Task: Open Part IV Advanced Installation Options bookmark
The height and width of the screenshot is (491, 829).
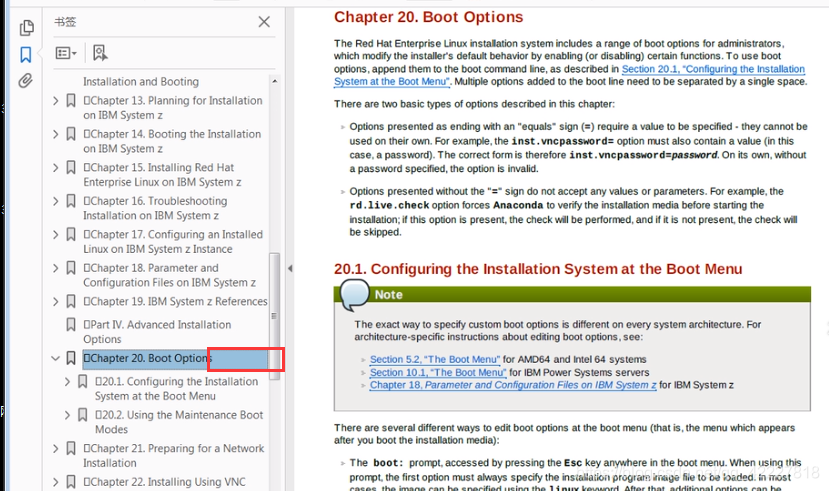Action: (157, 332)
